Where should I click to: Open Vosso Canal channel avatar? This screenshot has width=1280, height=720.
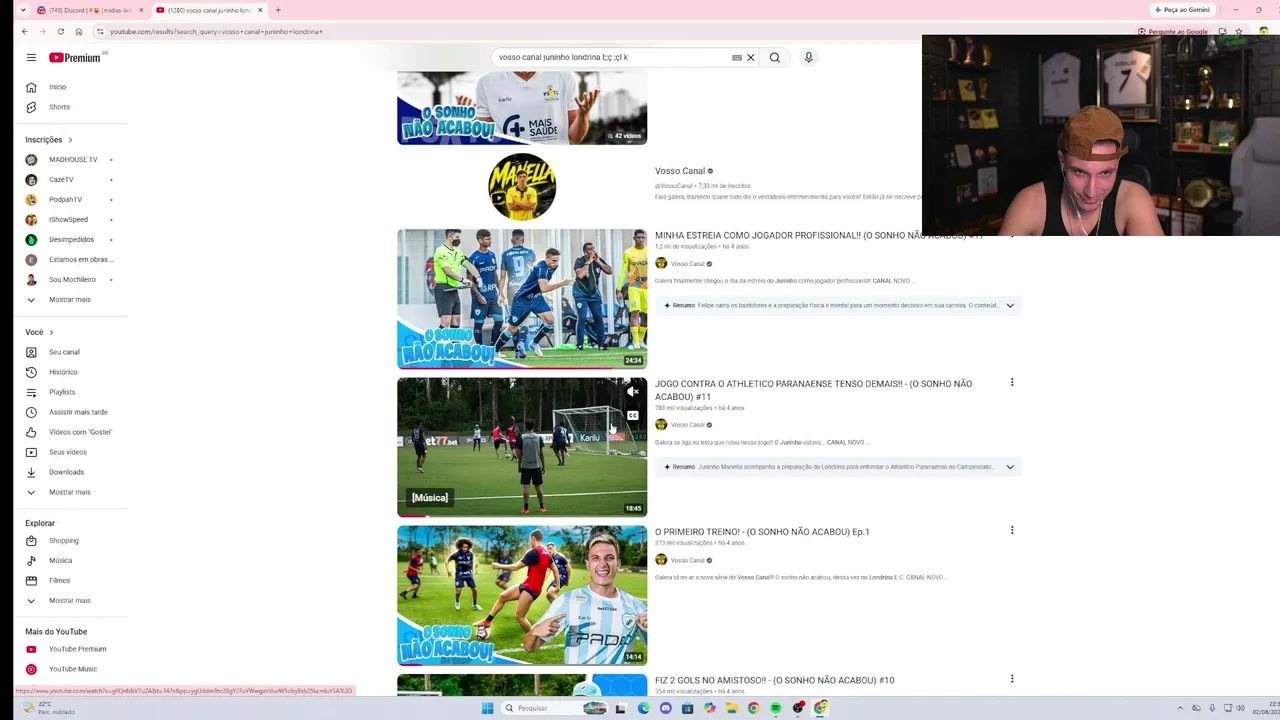522,187
